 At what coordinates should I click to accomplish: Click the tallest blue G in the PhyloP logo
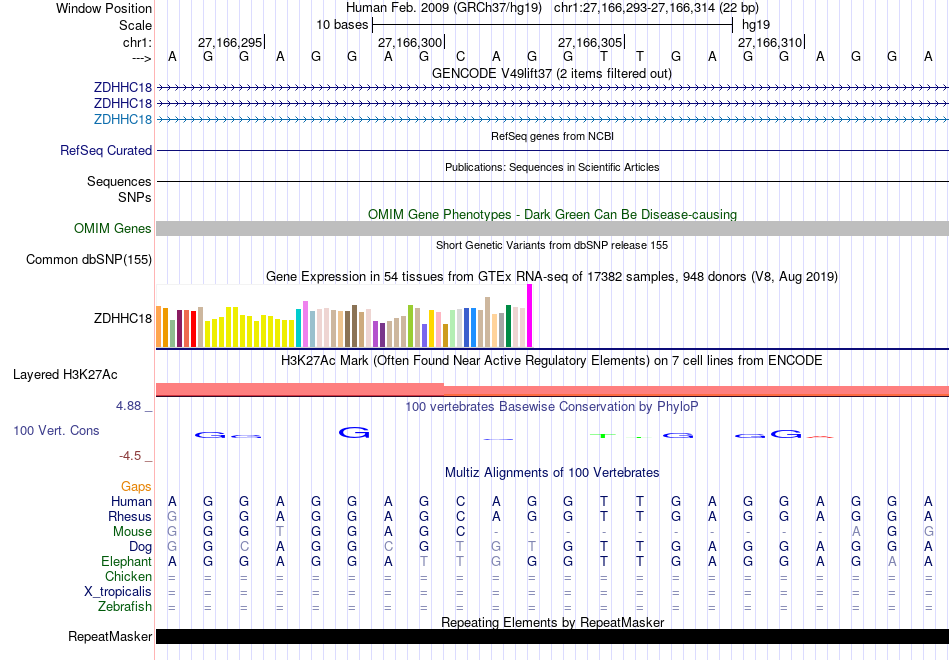[354, 433]
